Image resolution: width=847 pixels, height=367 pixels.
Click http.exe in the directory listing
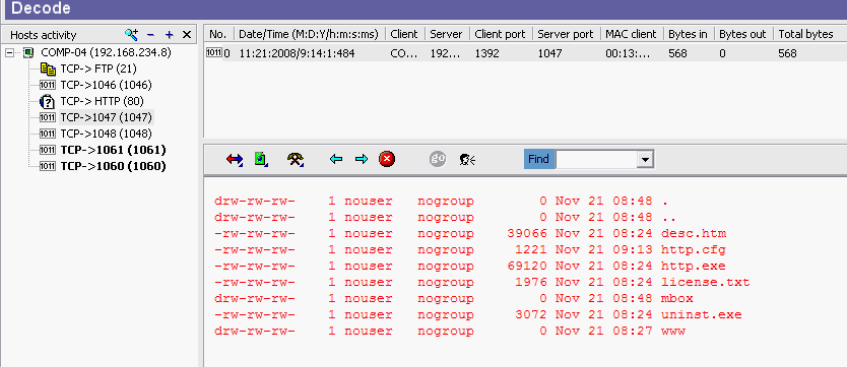pos(694,266)
